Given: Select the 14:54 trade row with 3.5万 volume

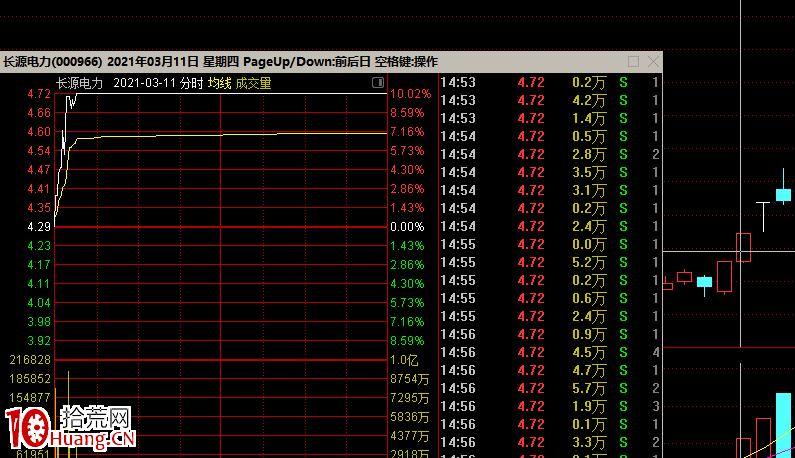Looking at the screenshot, I should tap(550, 172).
